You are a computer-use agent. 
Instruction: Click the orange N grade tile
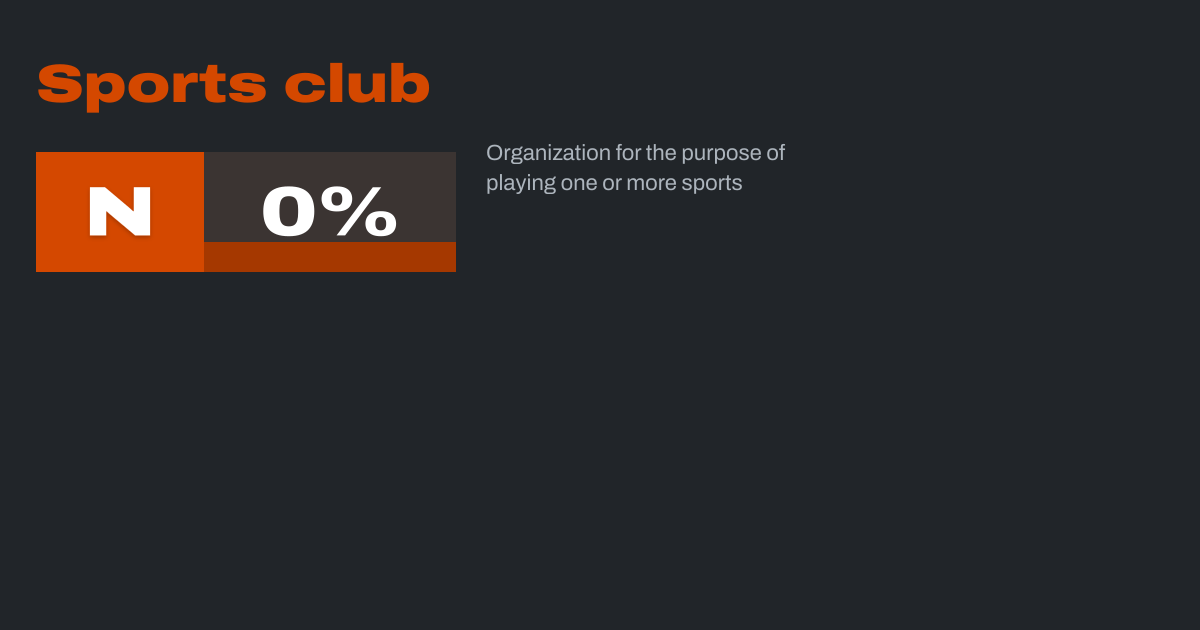(120, 212)
